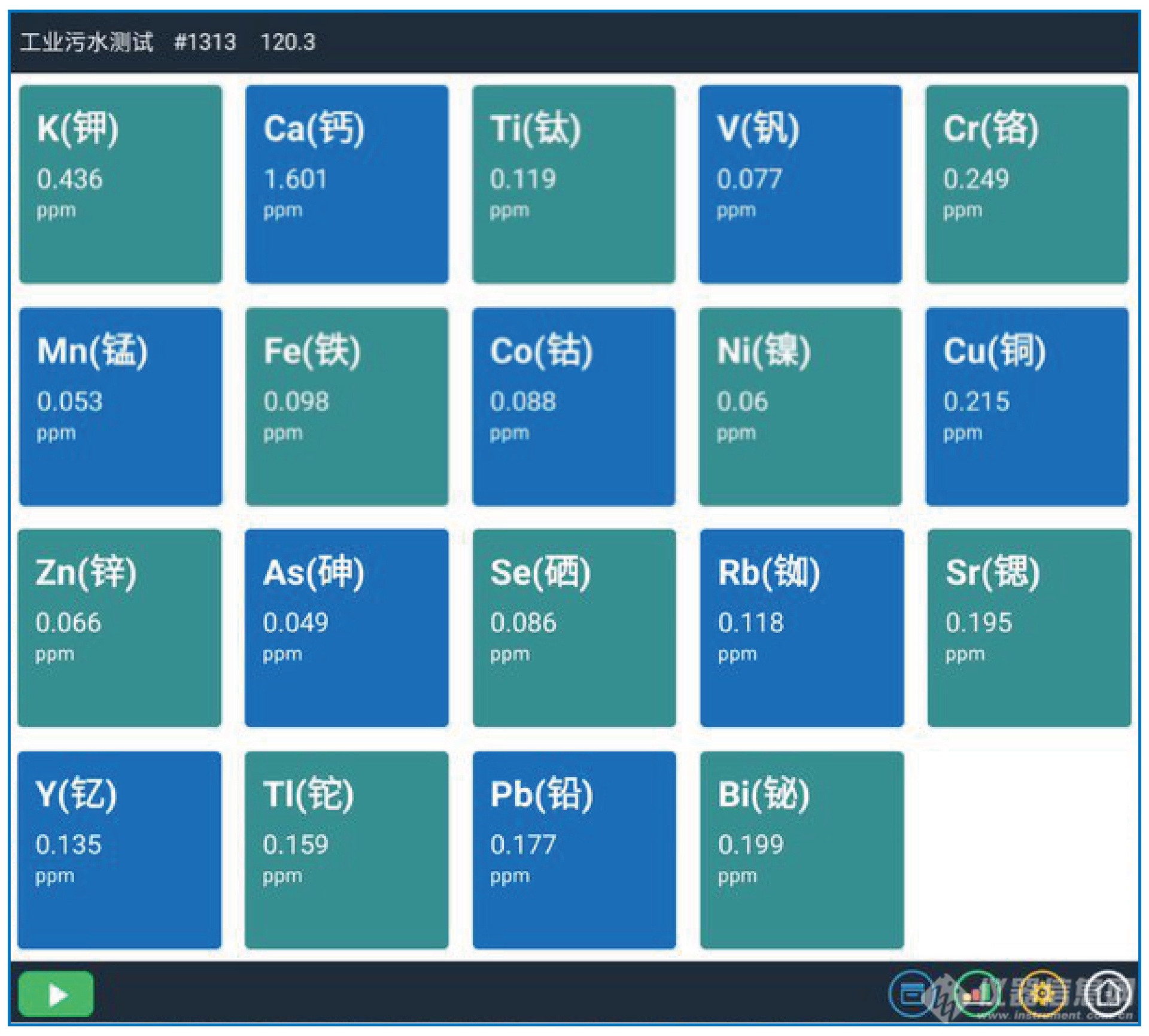Click the title text 工业污水测试
The image size is (1149, 1036).
pyautogui.click(x=87, y=42)
